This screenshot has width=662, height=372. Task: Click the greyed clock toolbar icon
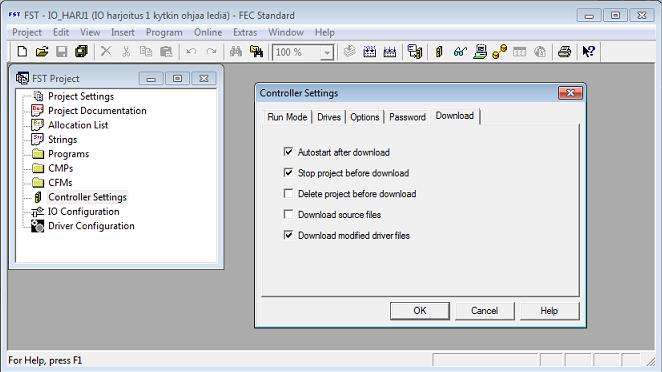[540, 52]
